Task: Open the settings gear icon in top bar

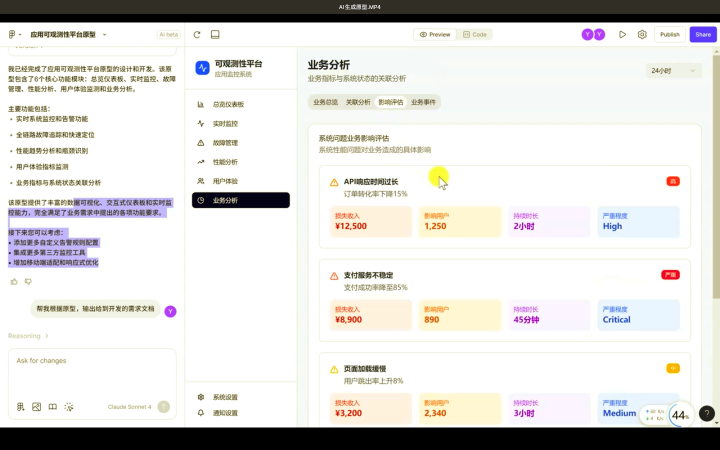Action: pos(642,34)
